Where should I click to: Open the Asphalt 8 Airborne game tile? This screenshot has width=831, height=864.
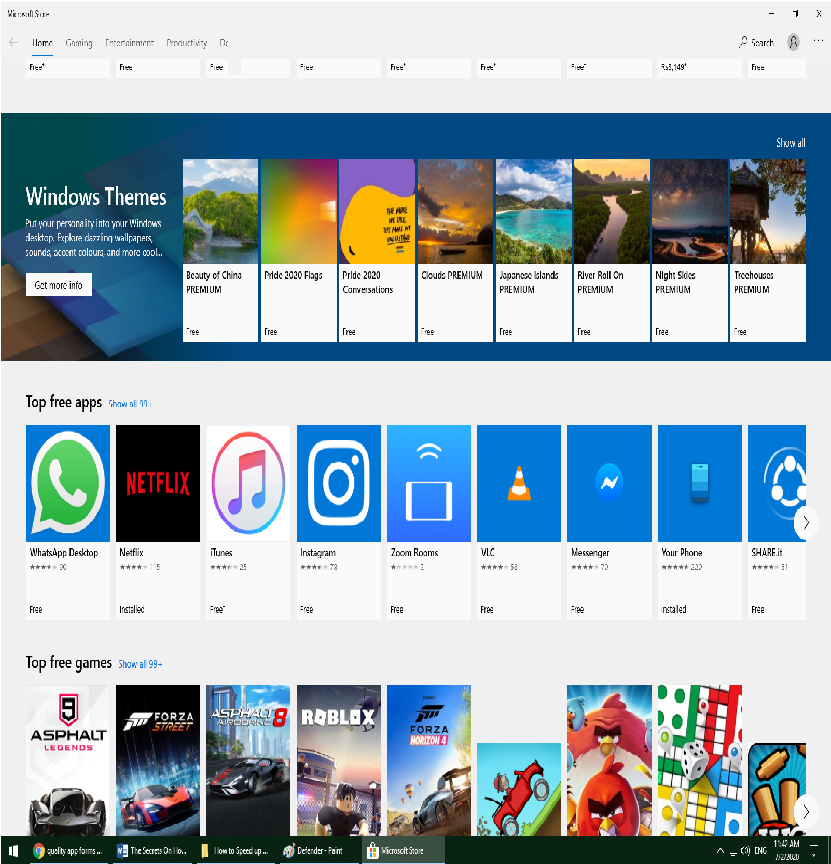(x=248, y=760)
